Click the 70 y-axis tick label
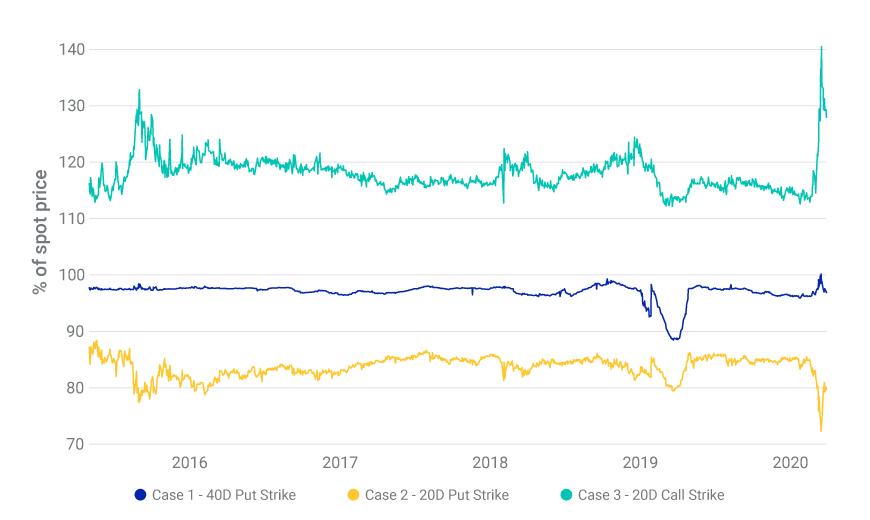This screenshot has height=520, width=870. pyautogui.click(x=76, y=444)
